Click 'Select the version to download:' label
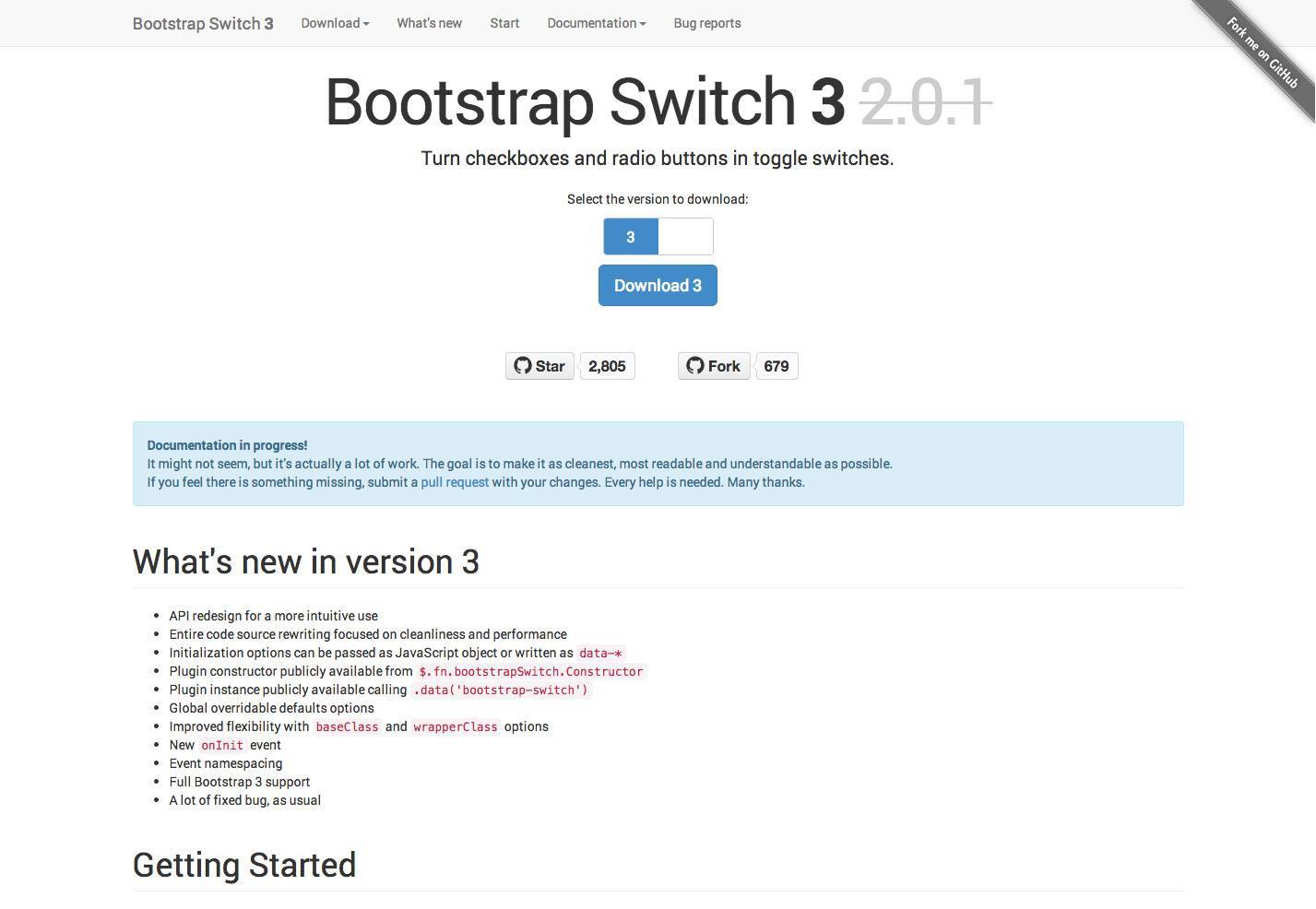1316x909 pixels. [658, 199]
